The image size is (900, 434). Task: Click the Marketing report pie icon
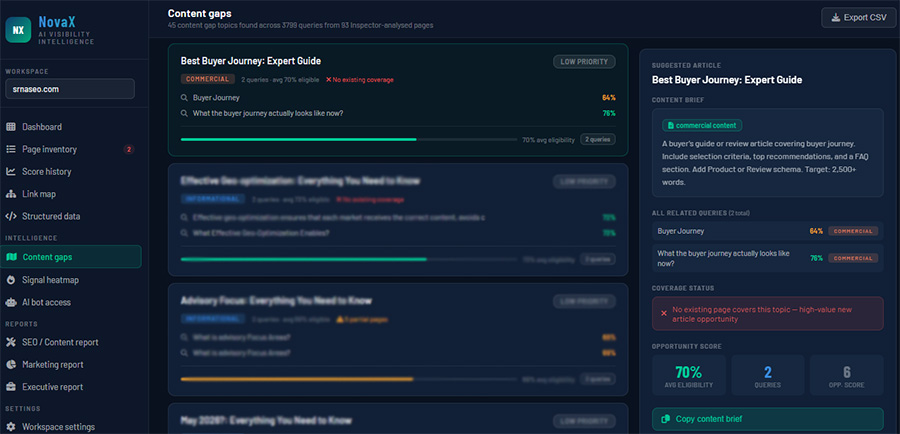coord(11,365)
